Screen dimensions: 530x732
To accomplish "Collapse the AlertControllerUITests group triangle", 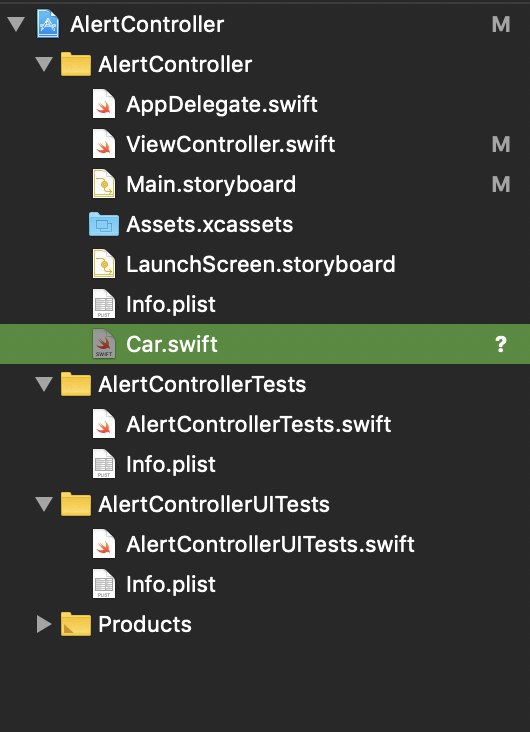I will tap(44, 504).
